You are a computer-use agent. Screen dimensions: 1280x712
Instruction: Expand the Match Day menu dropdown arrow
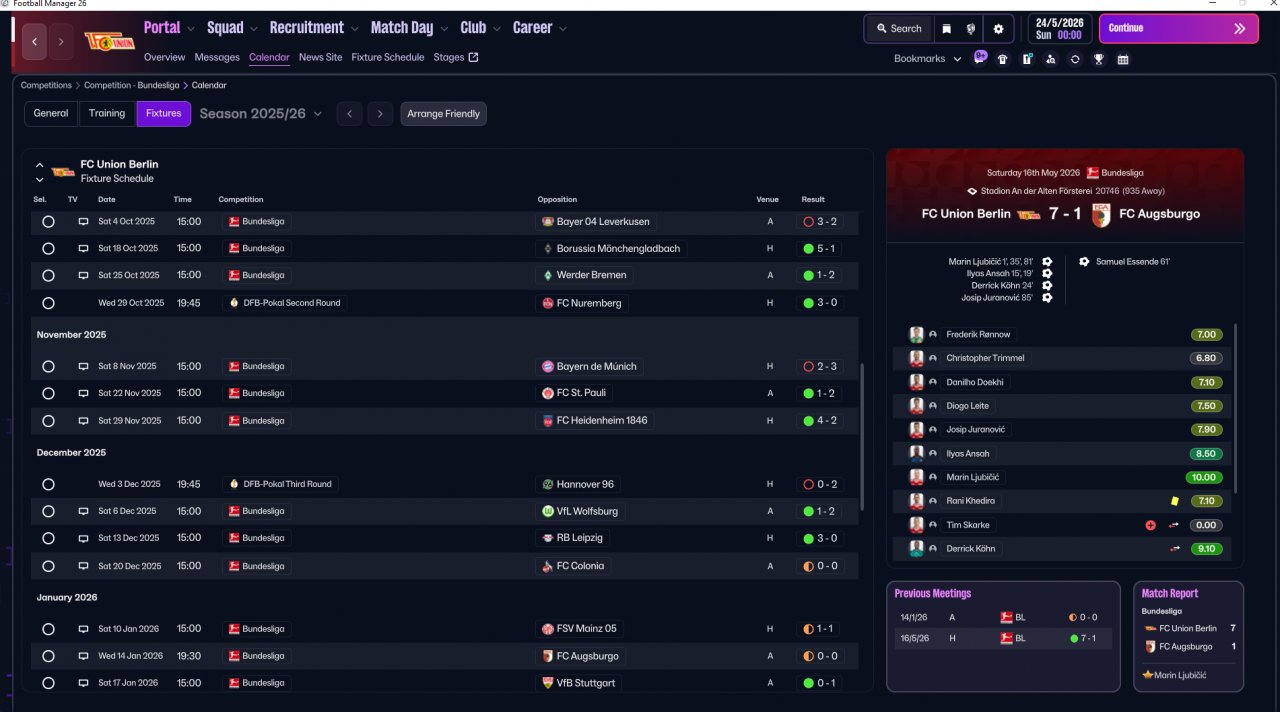(443, 29)
